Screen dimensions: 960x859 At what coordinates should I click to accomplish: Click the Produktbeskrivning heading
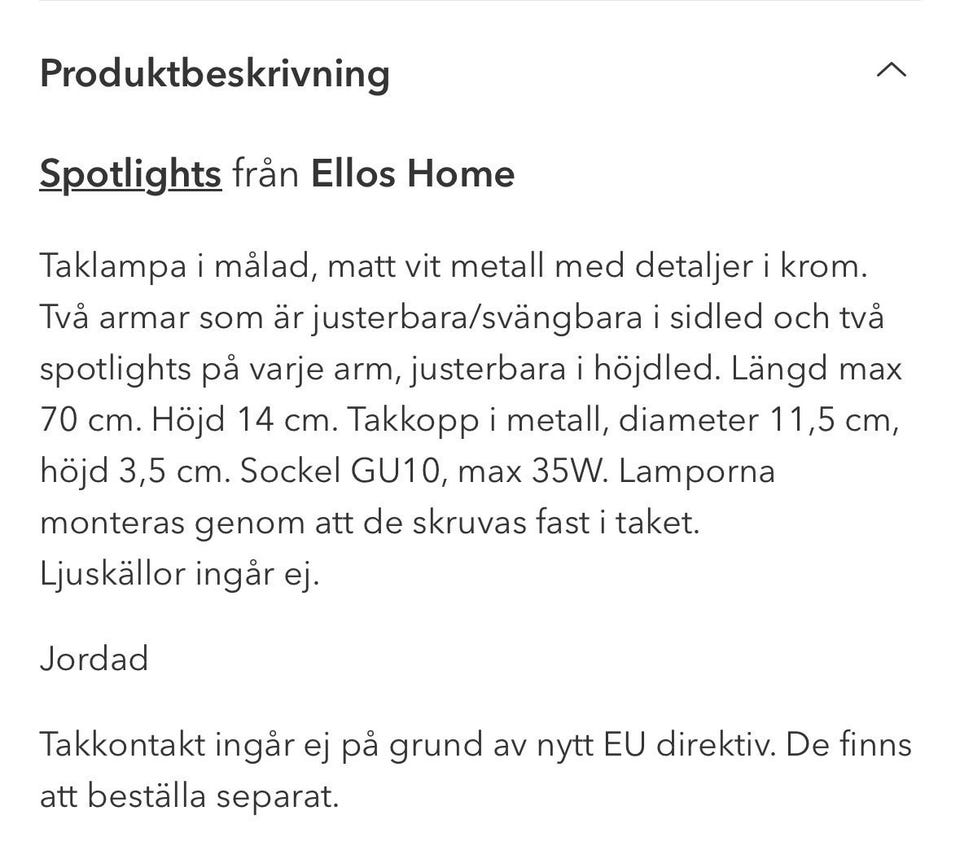click(214, 74)
